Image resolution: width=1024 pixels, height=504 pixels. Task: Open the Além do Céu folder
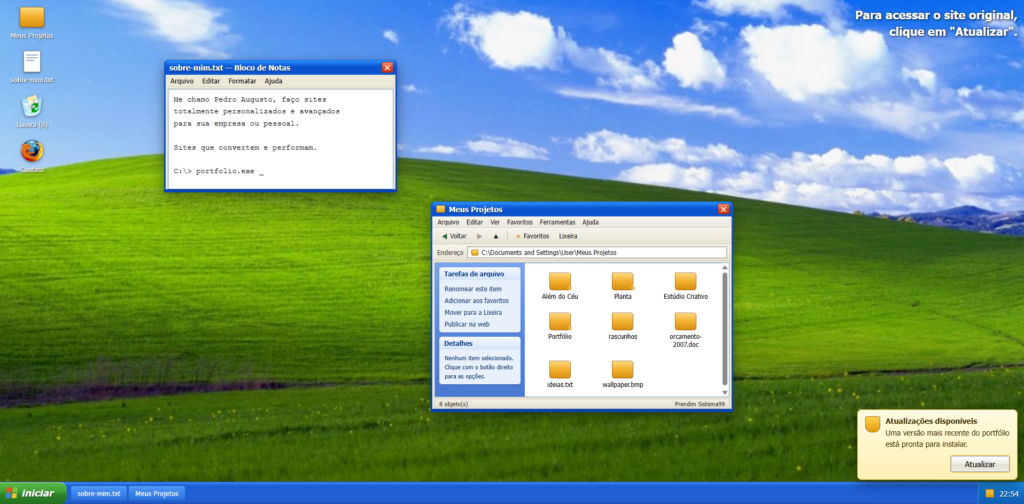tap(560, 286)
